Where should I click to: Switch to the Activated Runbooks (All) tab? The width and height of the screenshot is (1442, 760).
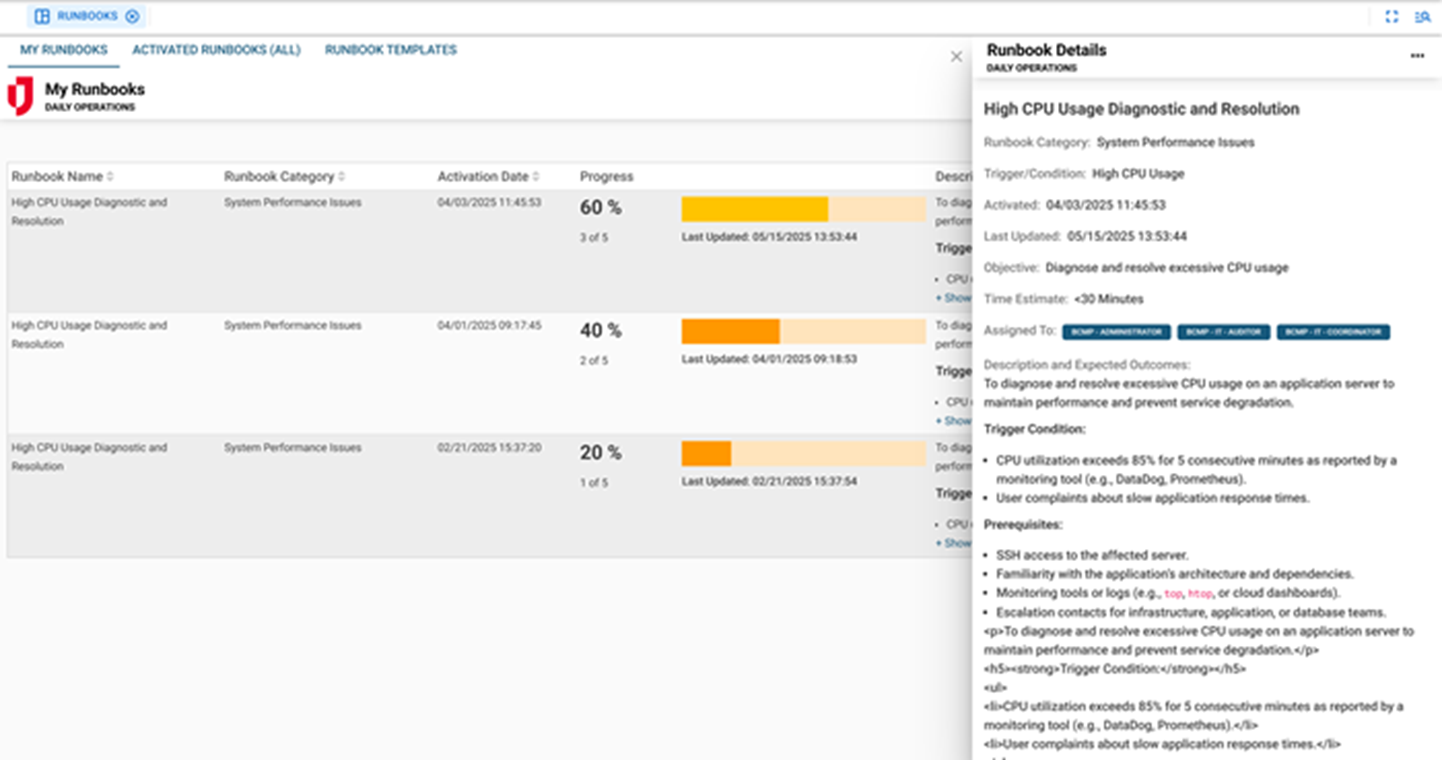coord(216,50)
